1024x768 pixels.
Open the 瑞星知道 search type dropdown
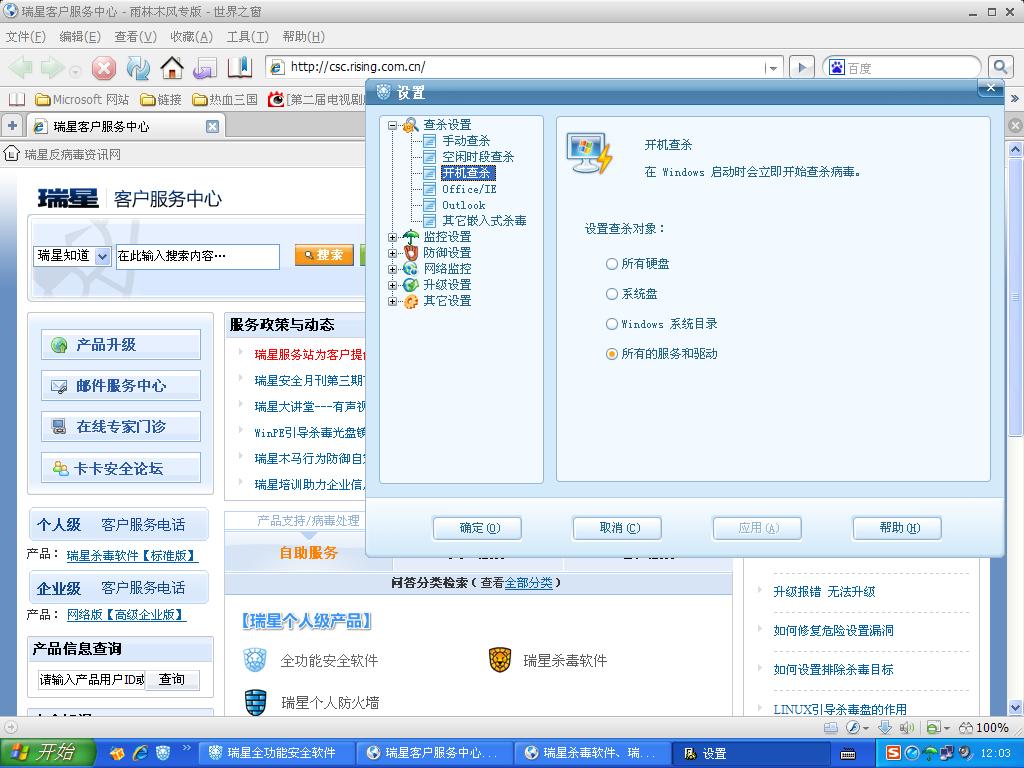(103, 256)
